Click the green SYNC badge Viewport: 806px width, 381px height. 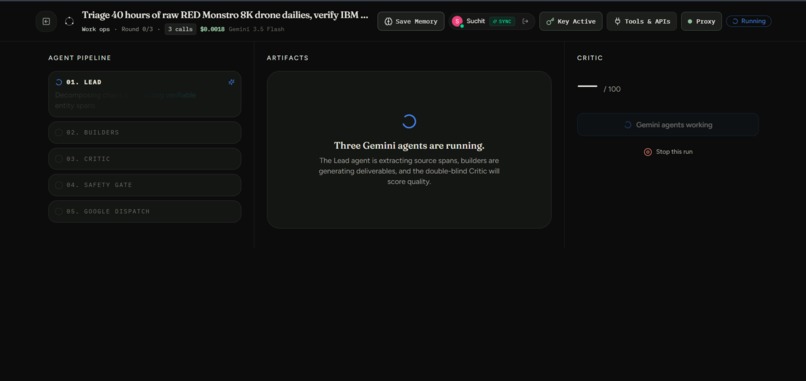pyautogui.click(x=502, y=22)
